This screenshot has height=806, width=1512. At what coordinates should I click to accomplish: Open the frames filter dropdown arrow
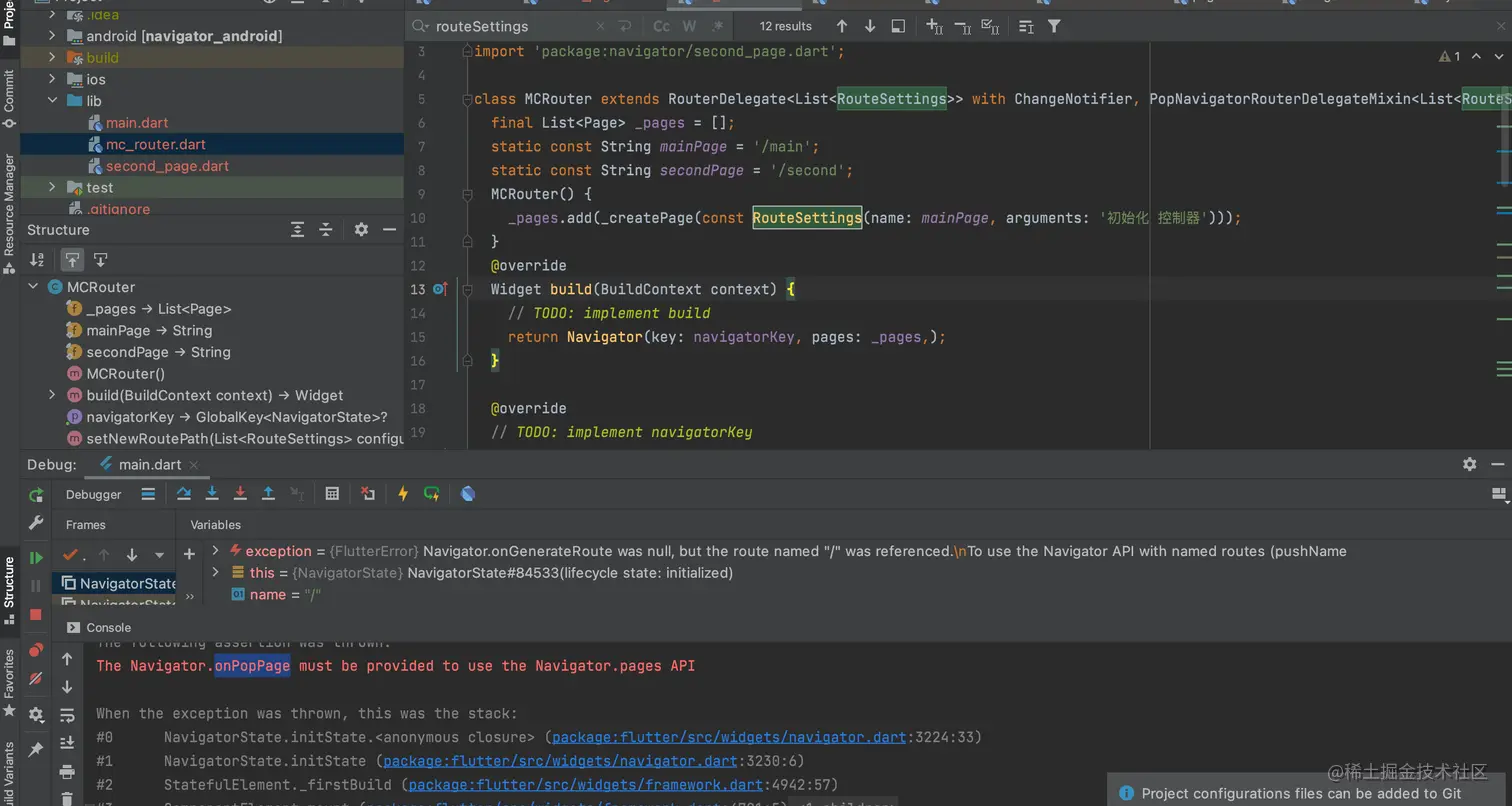[159, 554]
